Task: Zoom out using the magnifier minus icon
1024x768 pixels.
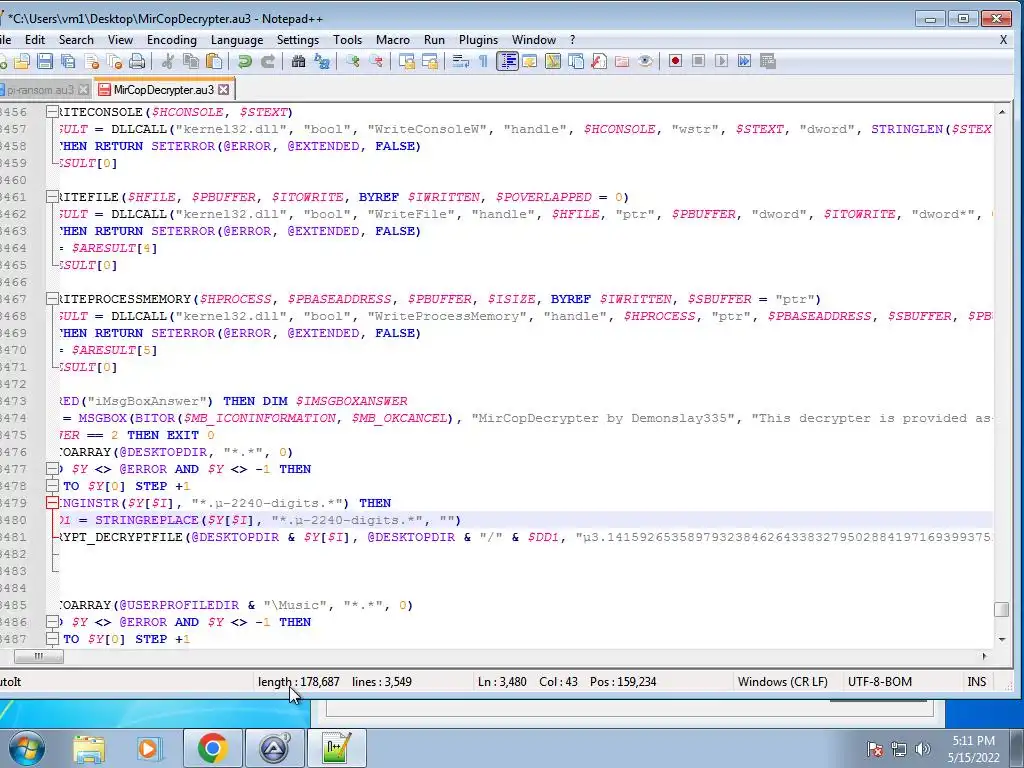Action: pyautogui.click(x=376, y=61)
